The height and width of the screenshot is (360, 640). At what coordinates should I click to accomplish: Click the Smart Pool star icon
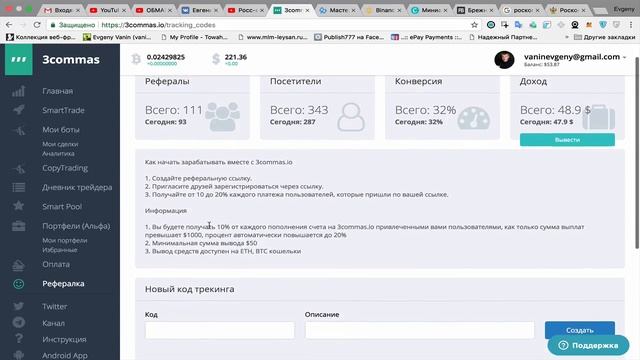(18, 206)
